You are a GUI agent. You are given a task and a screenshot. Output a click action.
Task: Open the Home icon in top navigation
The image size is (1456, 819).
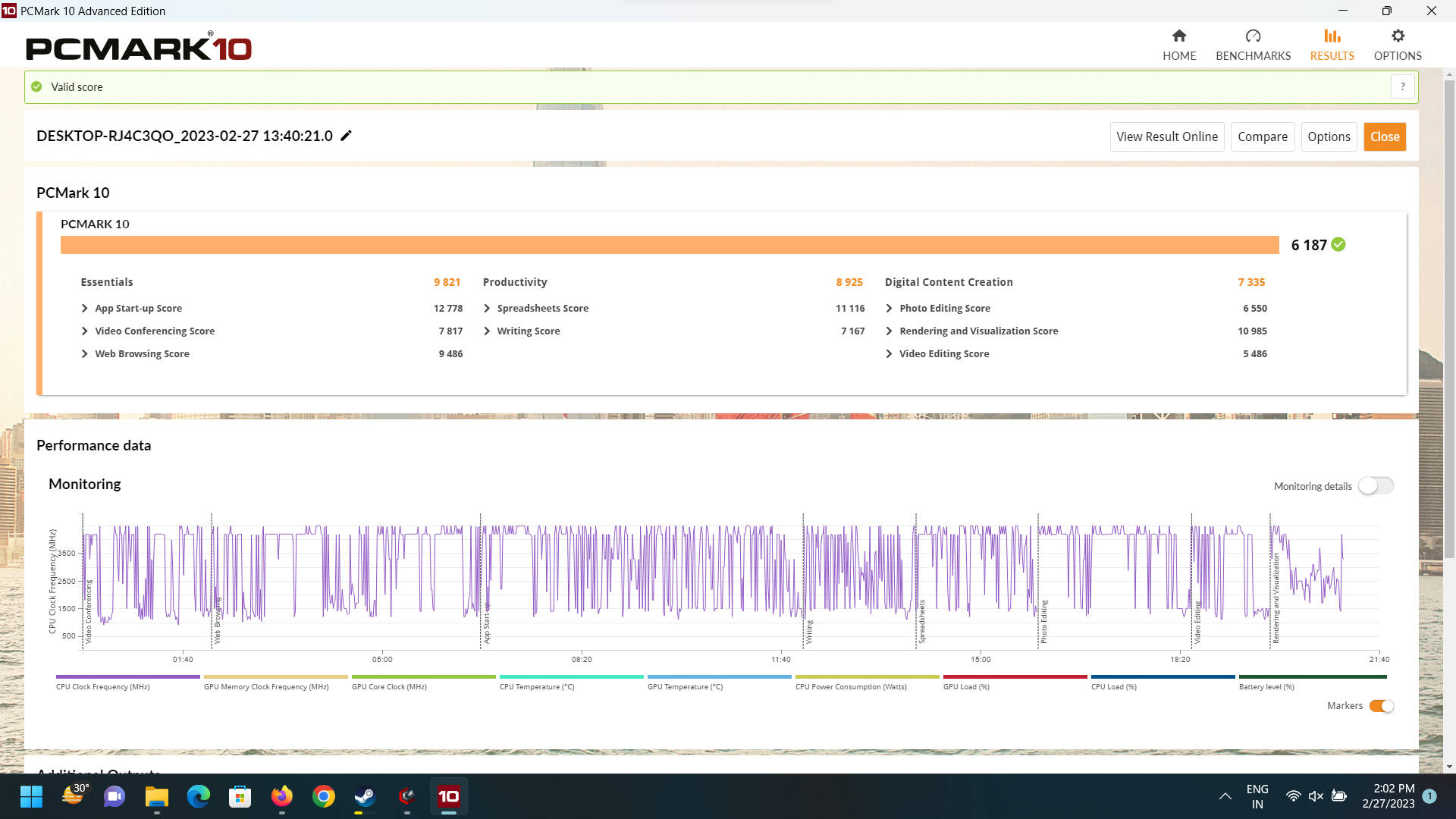(x=1178, y=36)
